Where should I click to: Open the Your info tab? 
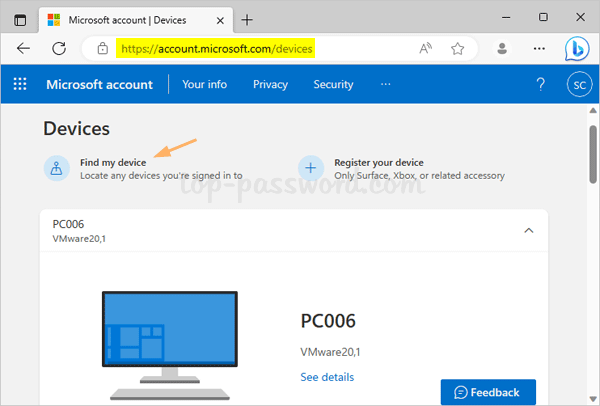[x=205, y=84]
